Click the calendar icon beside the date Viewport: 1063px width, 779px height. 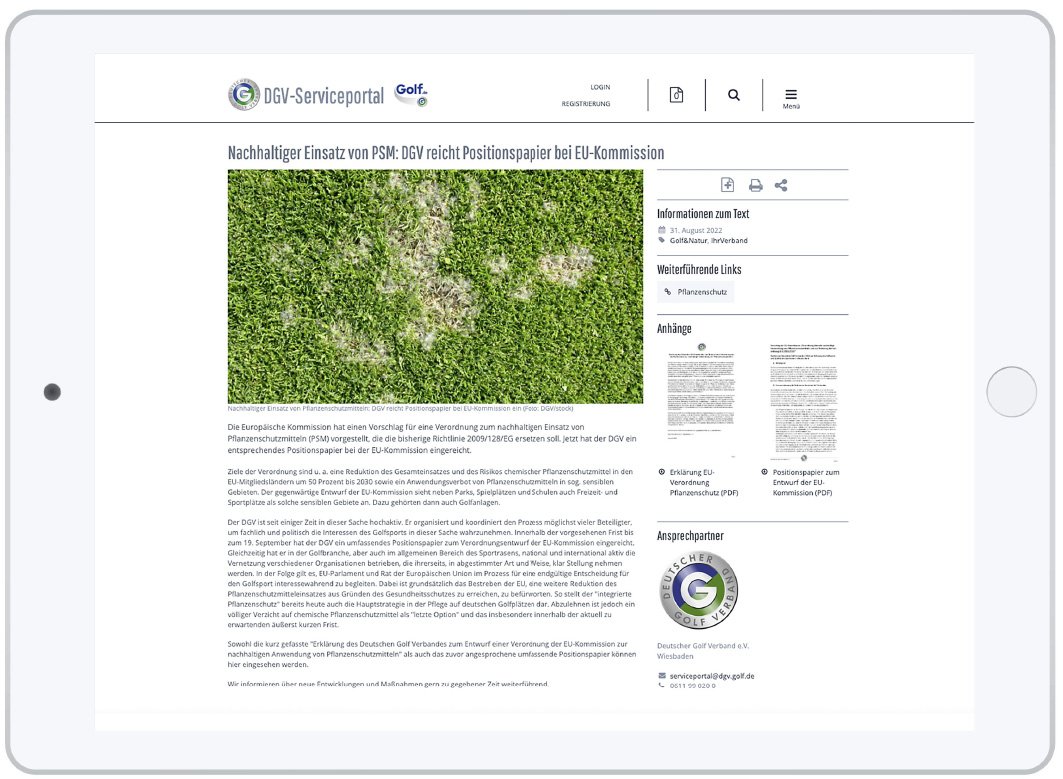(x=662, y=231)
